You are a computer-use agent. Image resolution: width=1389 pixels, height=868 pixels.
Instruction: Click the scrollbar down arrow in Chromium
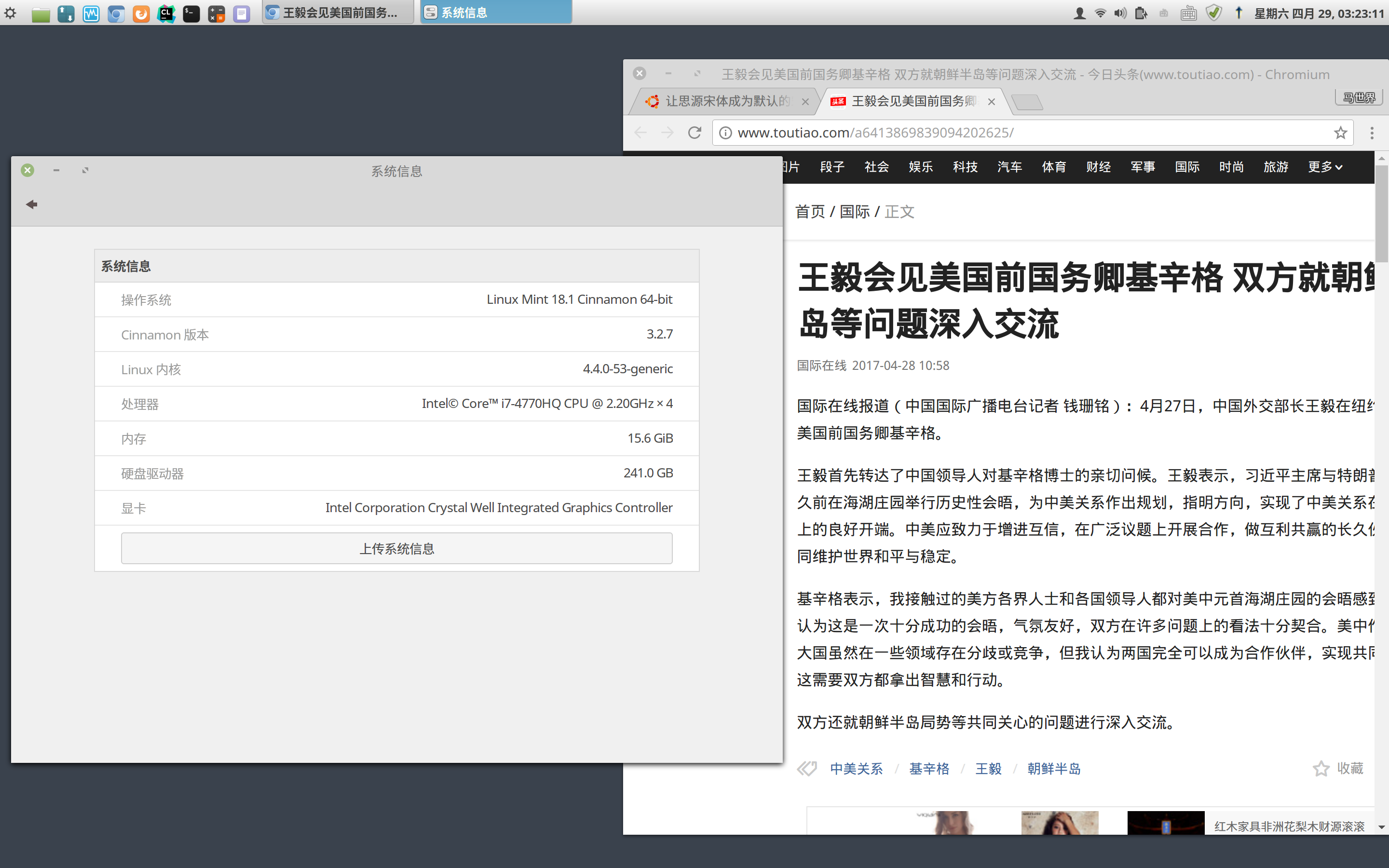1381,827
